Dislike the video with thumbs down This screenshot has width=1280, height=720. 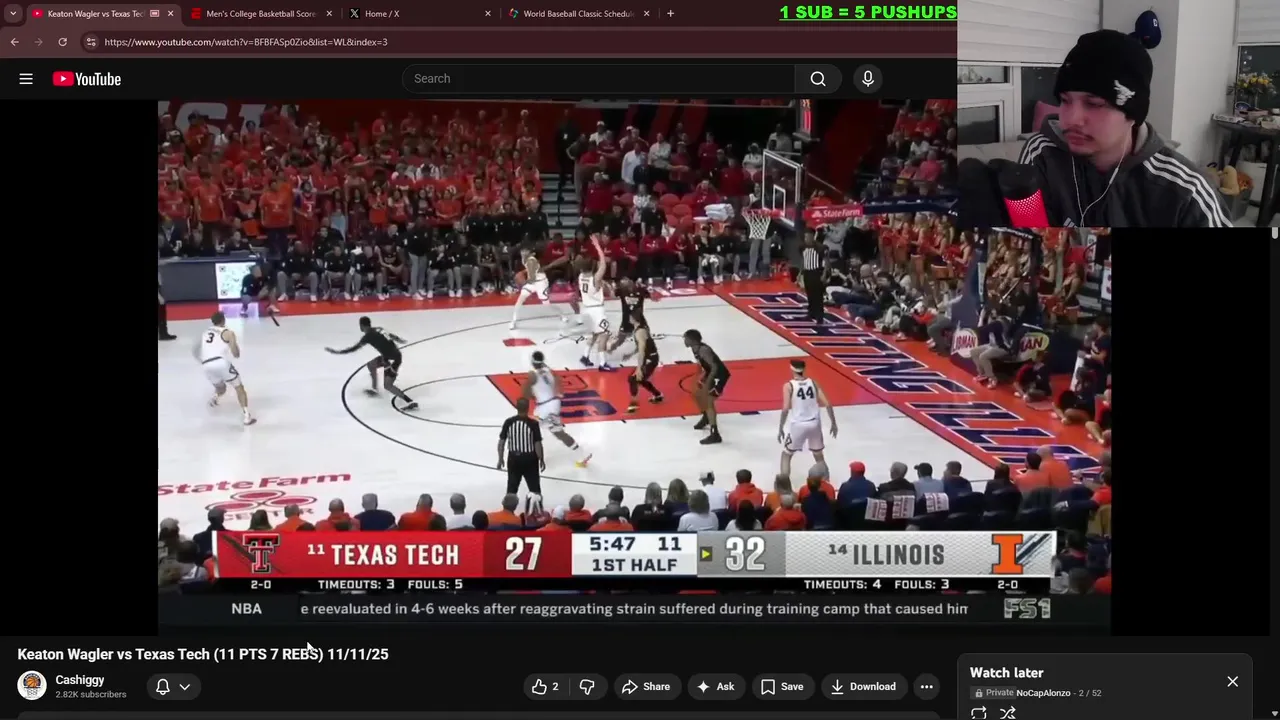click(587, 687)
